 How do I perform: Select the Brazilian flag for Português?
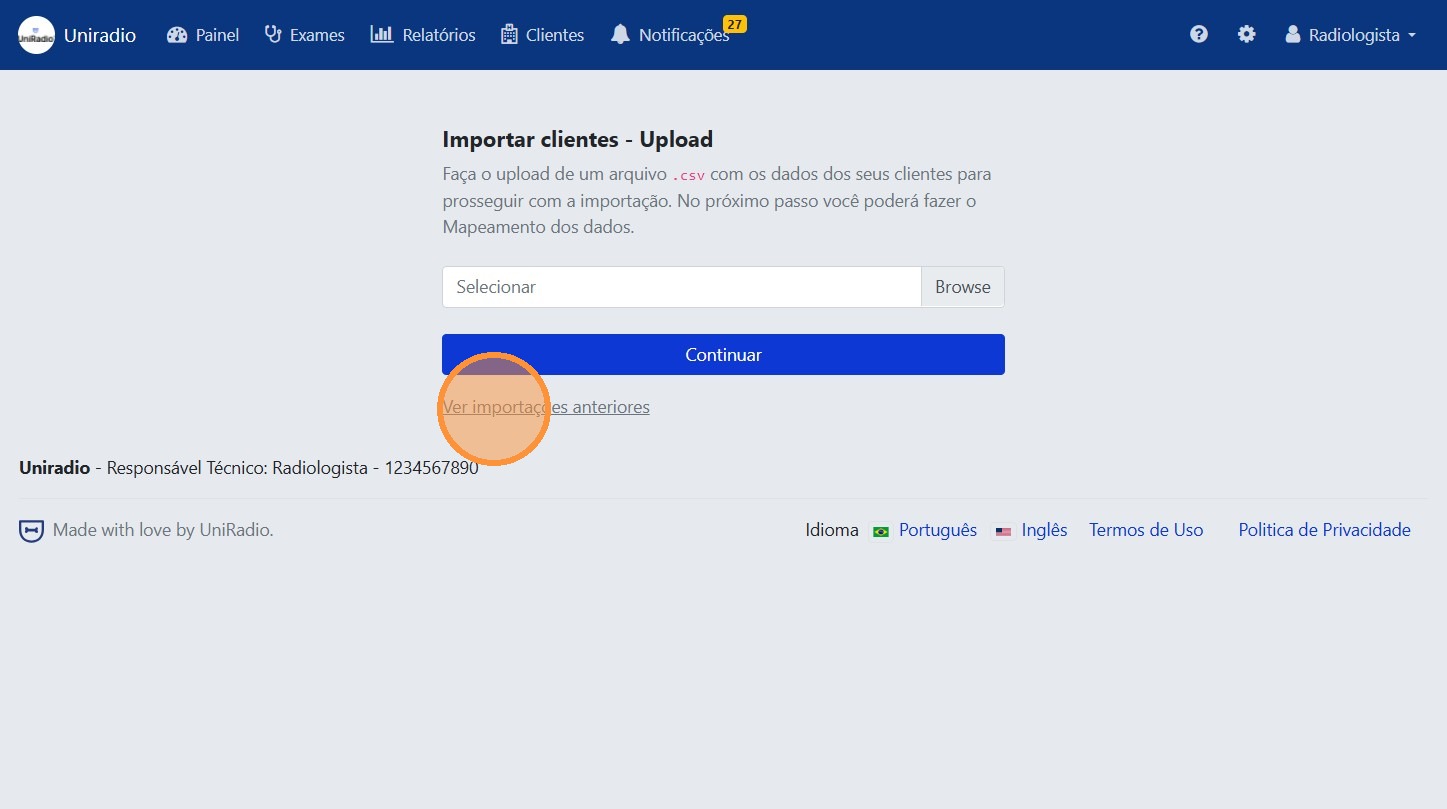880,532
